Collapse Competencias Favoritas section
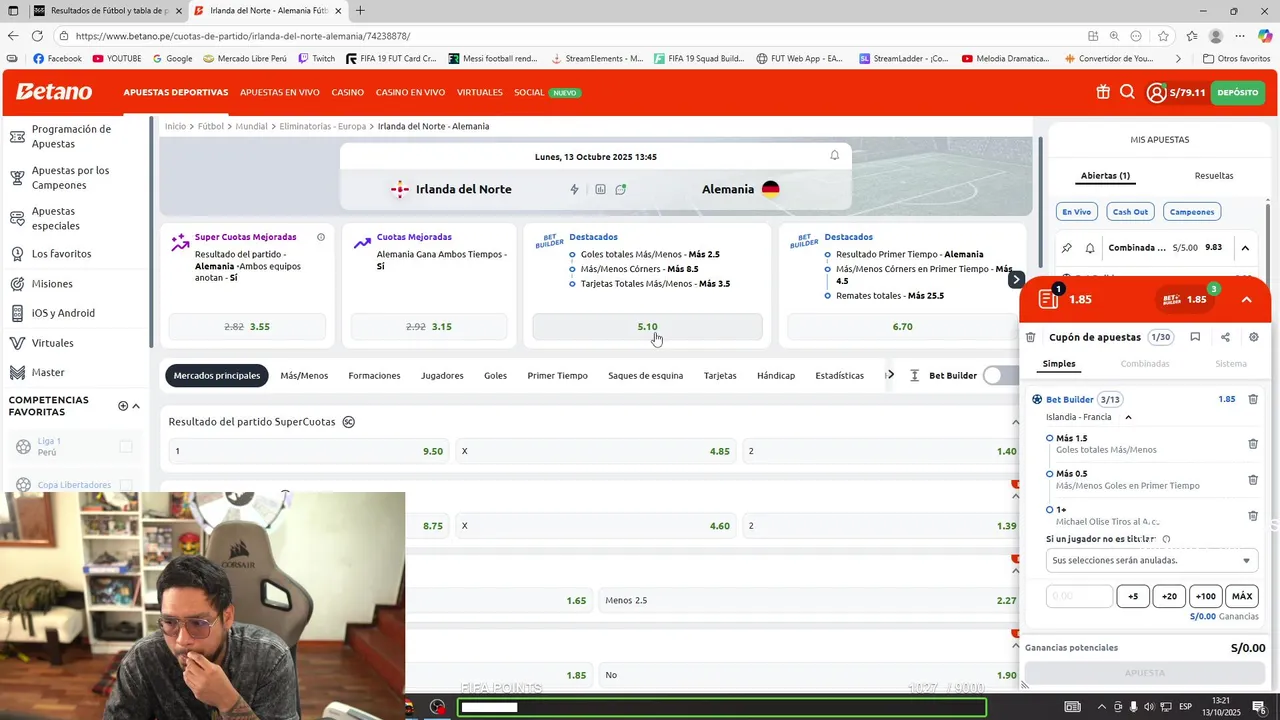Viewport: 1280px width, 720px height. (136, 406)
